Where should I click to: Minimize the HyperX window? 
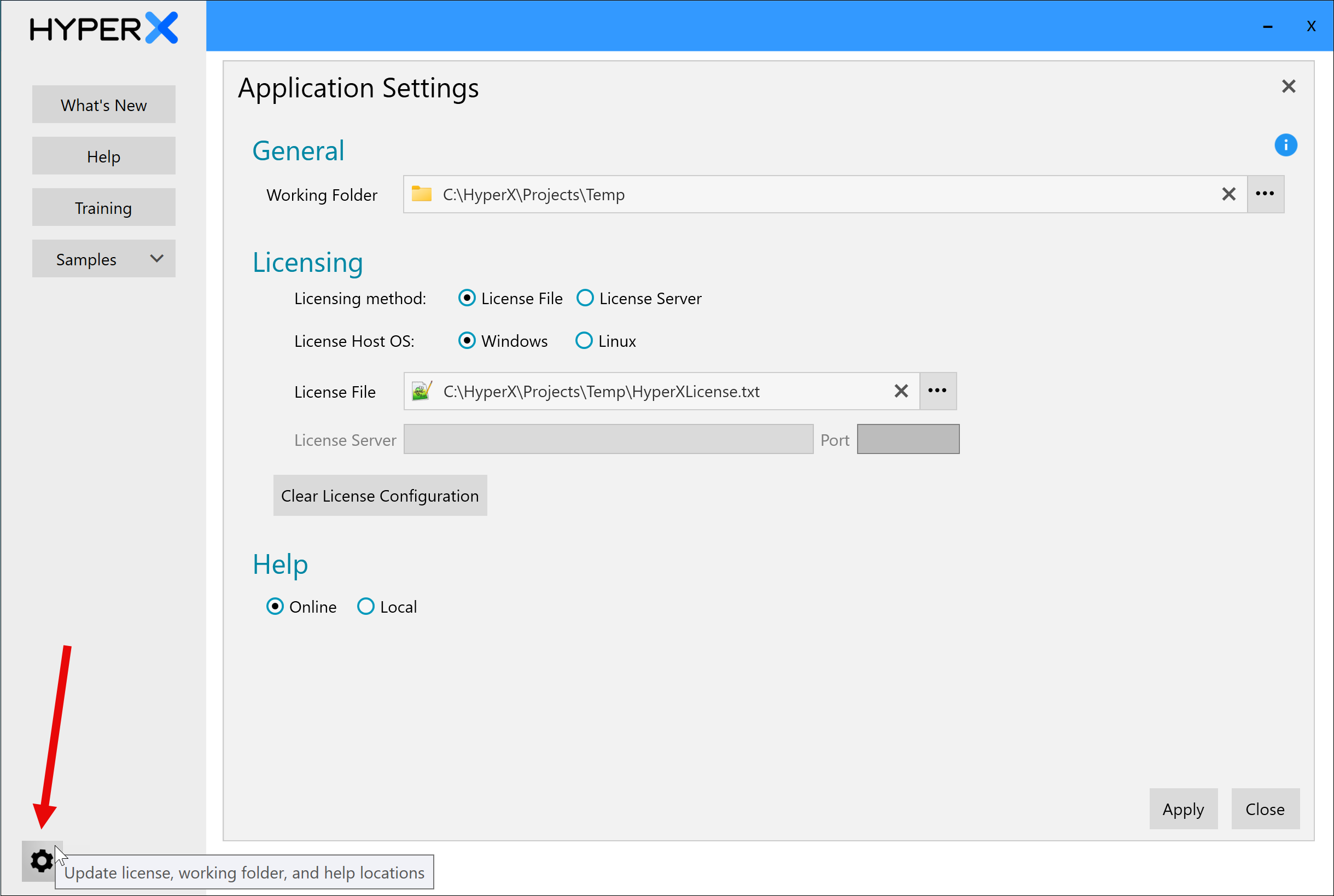click(1267, 26)
